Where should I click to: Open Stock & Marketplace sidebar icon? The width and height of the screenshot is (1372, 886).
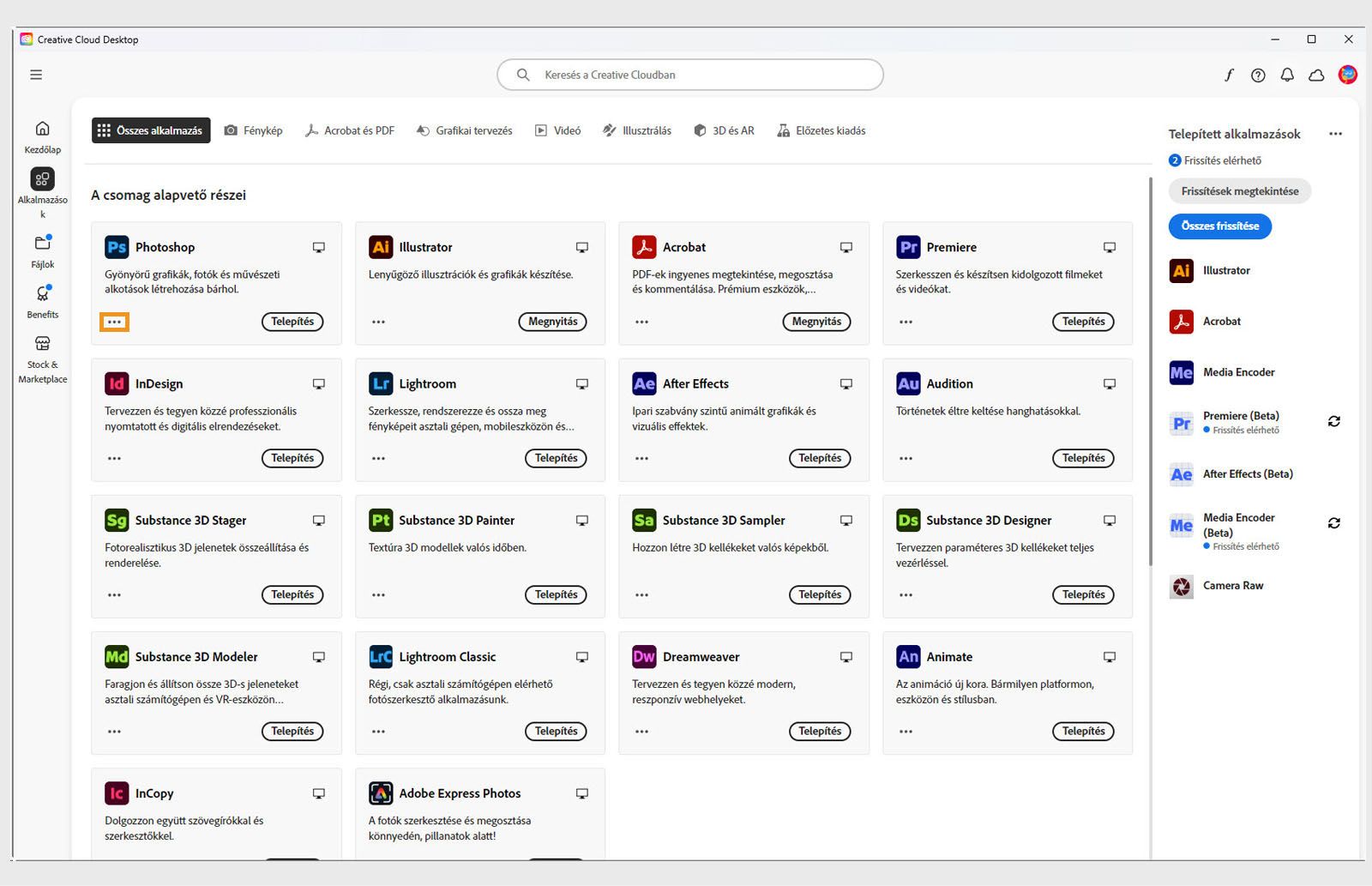point(42,344)
